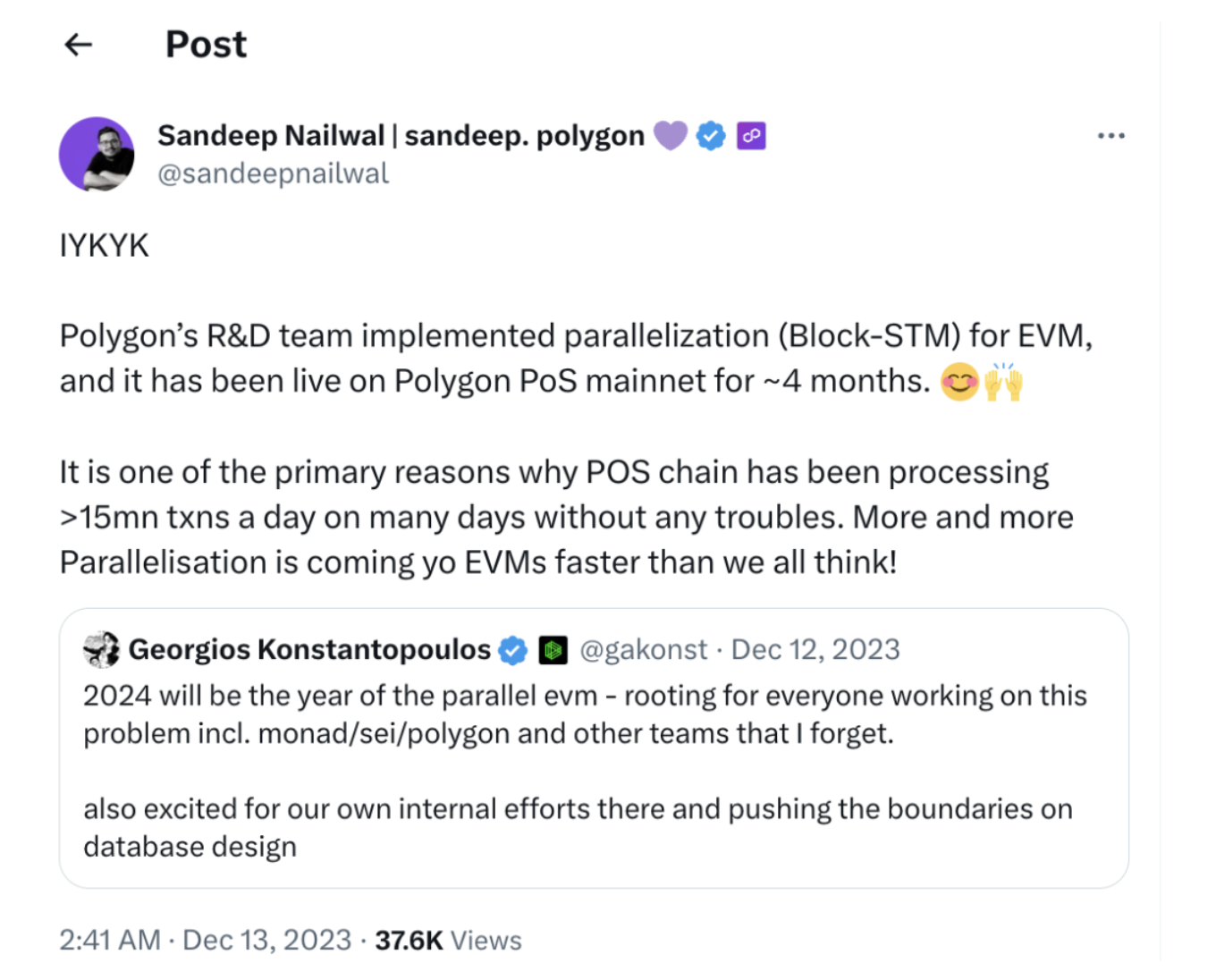1216x980 pixels.
Task: Click the purple heart emoji in name
Action: [x=671, y=136]
